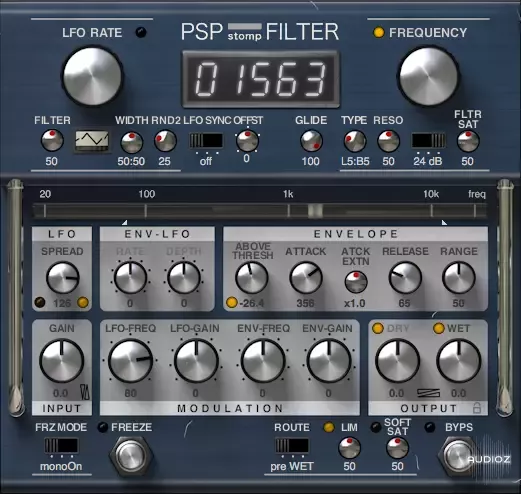Click the phase icon beside input gain value

[x=85, y=392]
